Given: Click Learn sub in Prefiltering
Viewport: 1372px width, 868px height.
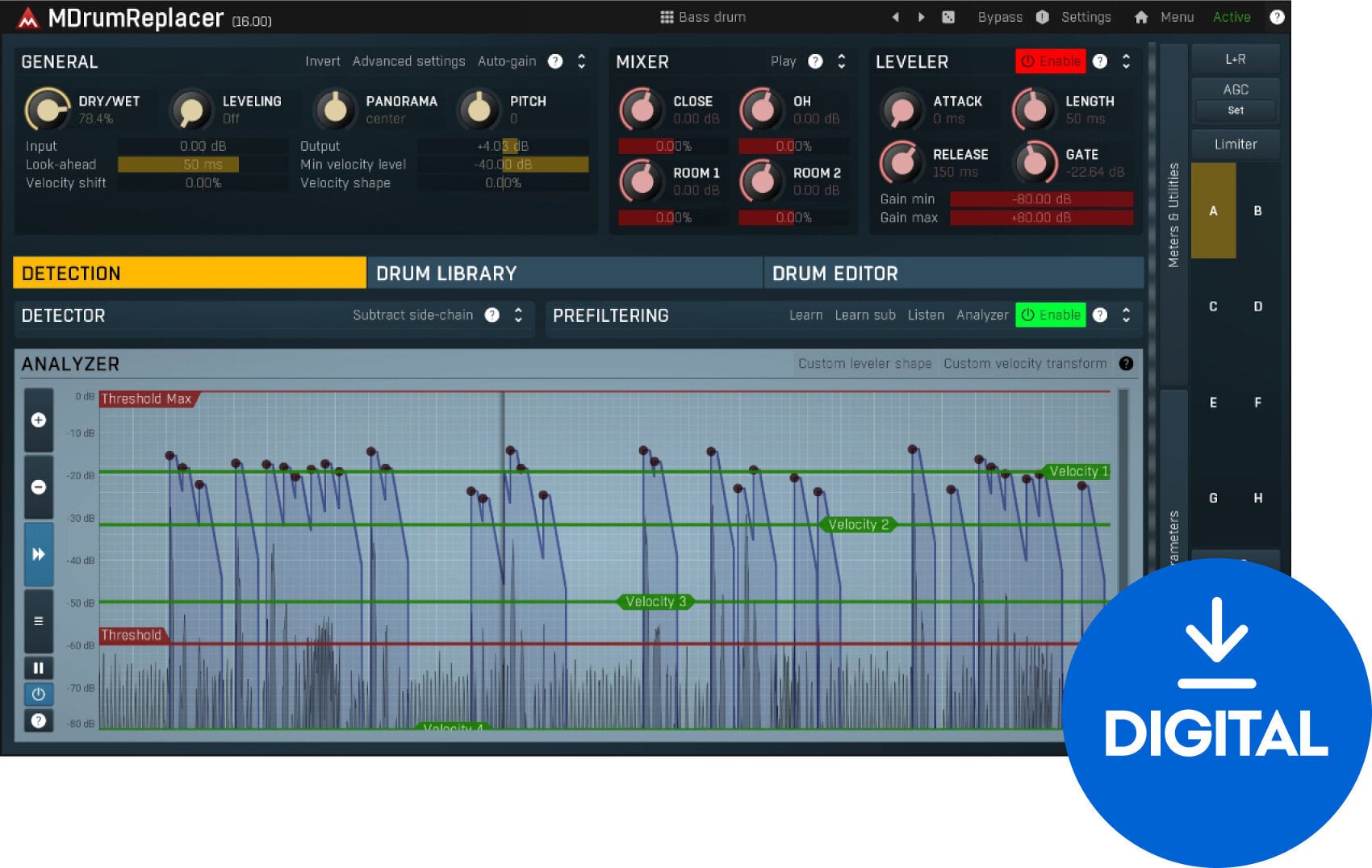Looking at the screenshot, I should tap(864, 315).
